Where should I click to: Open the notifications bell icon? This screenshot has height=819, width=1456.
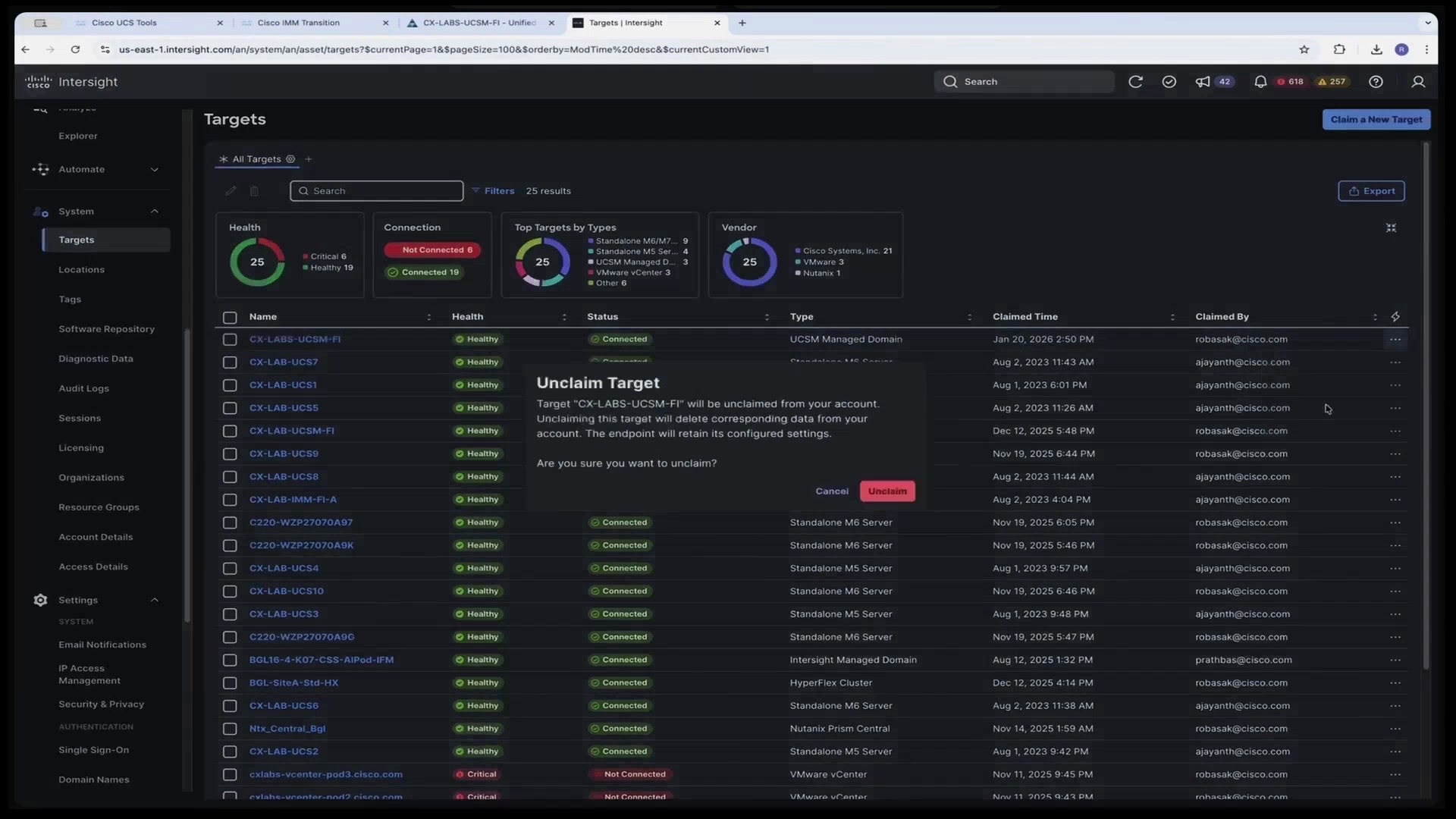[x=1260, y=82]
